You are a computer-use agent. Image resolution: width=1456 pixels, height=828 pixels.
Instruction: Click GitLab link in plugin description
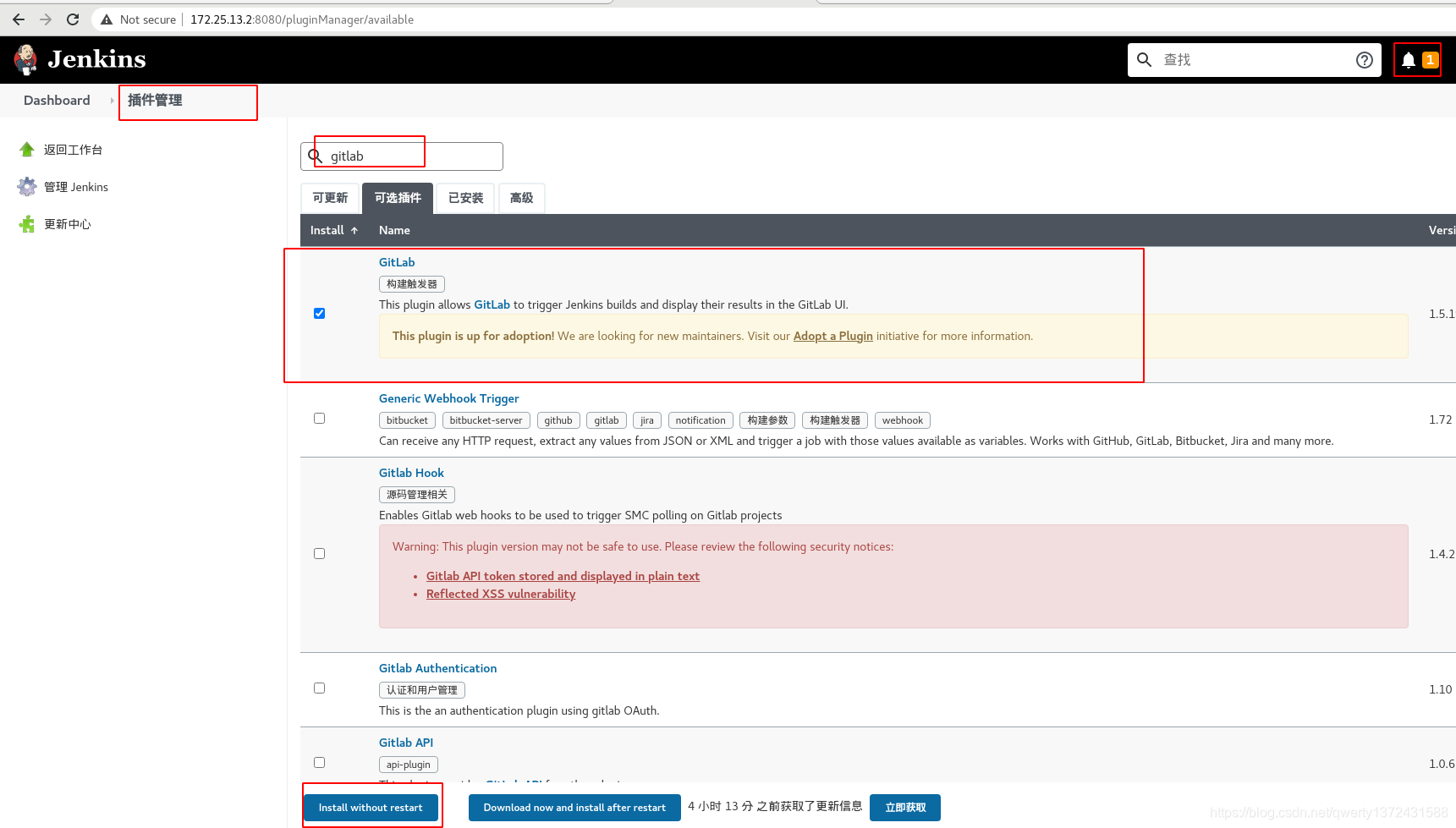[x=492, y=304]
